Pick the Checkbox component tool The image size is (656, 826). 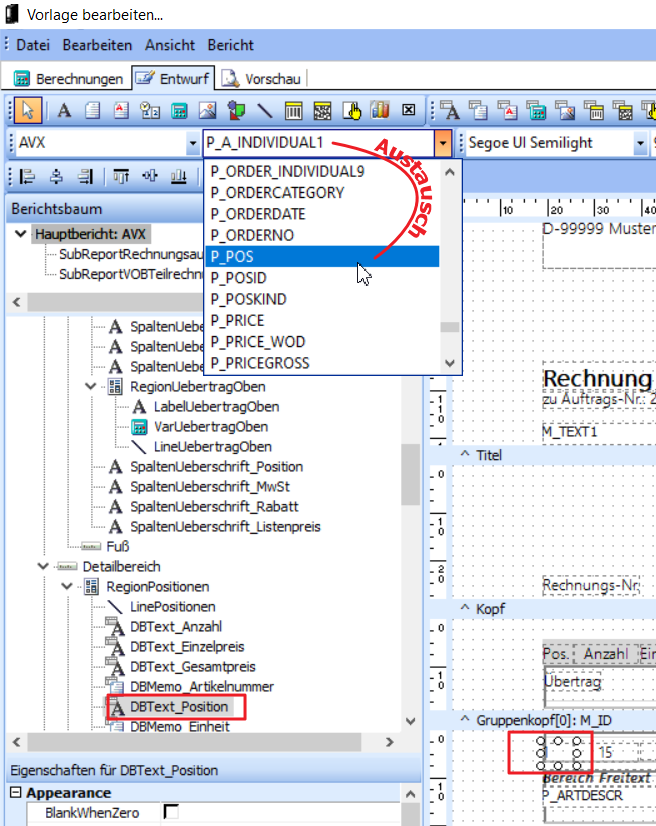point(408,110)
